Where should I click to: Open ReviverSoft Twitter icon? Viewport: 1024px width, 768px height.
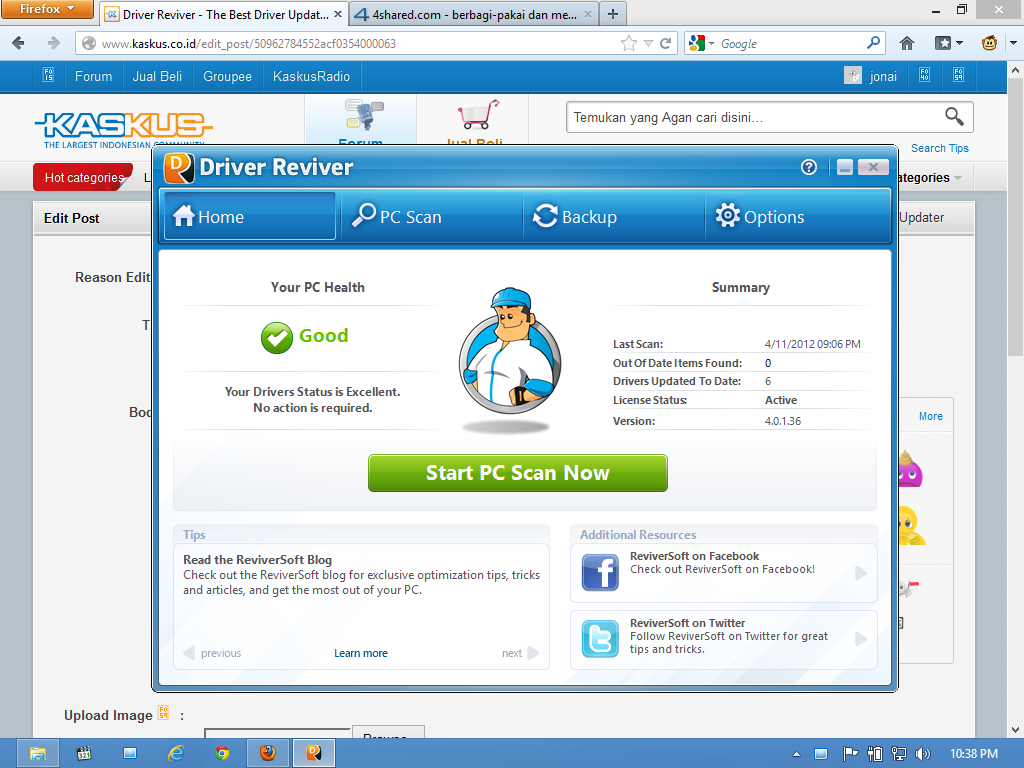600,638
